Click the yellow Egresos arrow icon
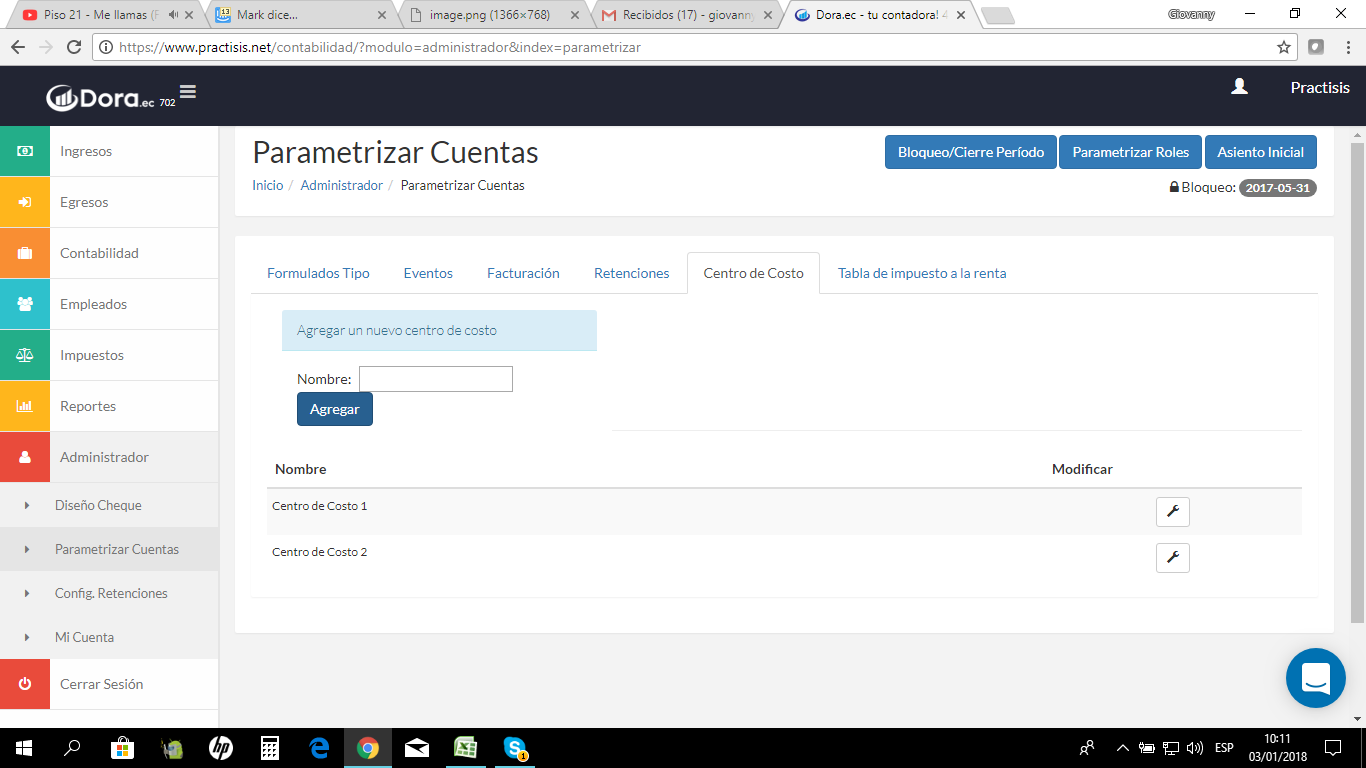Screen dimensions: 1366x768 (x=25, y=202)
